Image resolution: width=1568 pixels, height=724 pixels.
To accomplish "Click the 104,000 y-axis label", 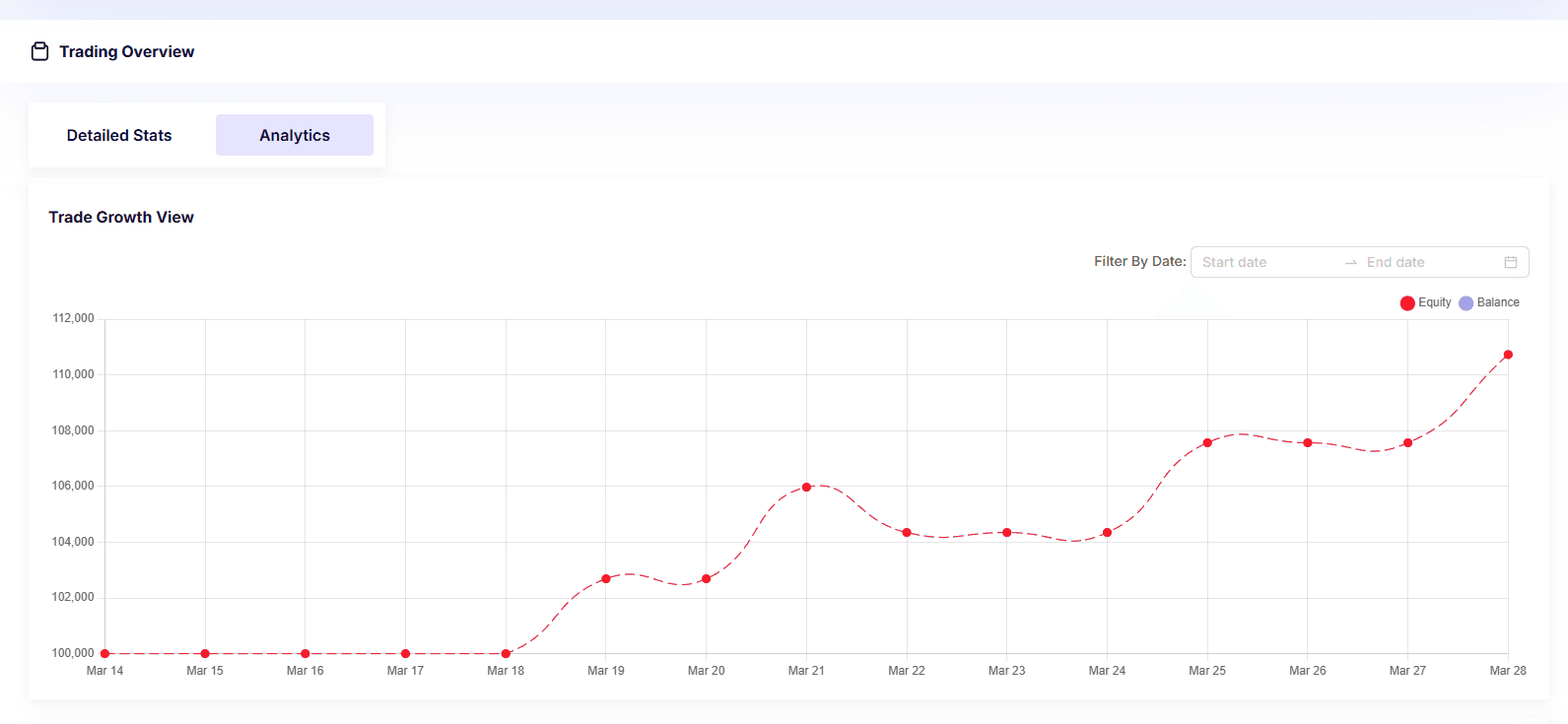I will [x=74, y=542].
